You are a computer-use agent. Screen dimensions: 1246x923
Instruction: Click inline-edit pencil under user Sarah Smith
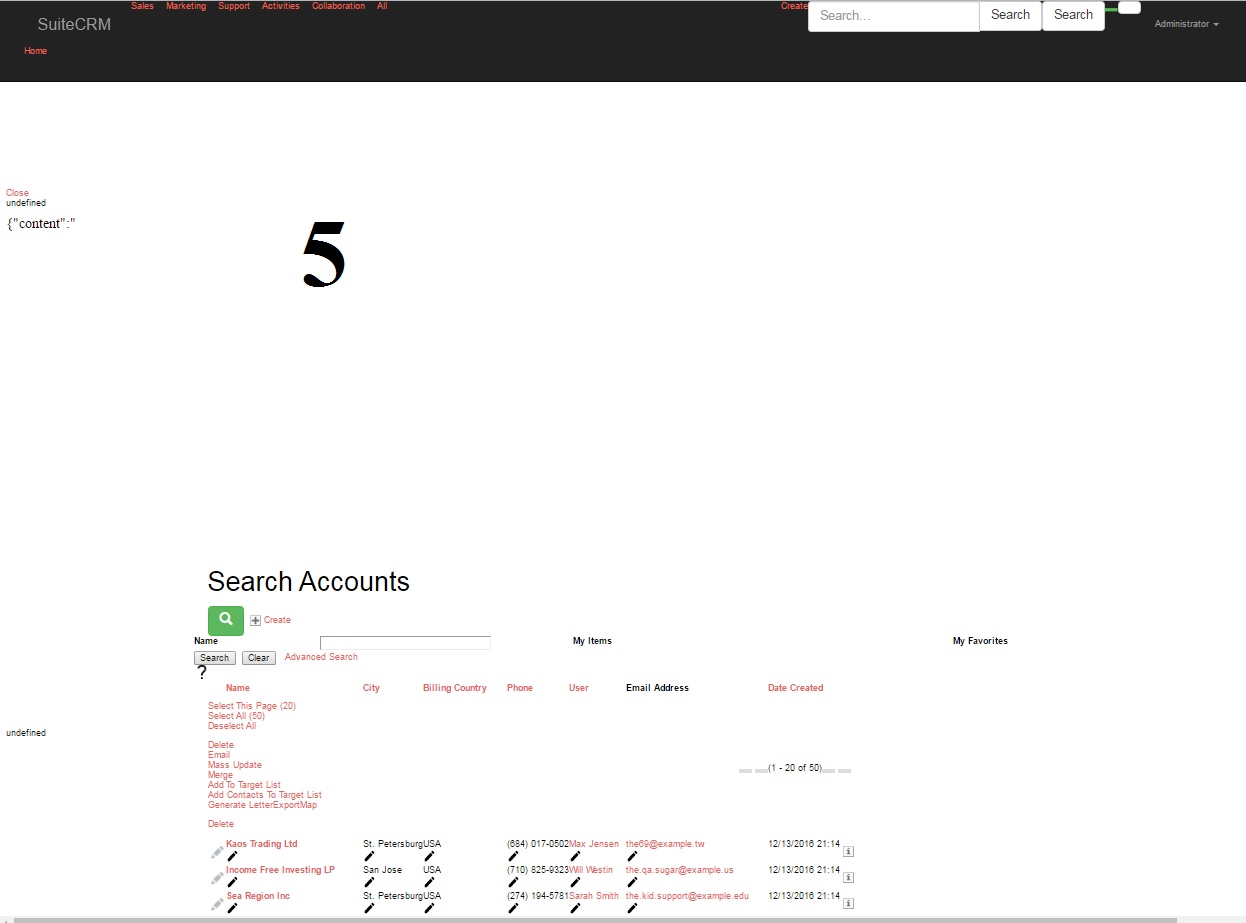click(x=575, y=908)
